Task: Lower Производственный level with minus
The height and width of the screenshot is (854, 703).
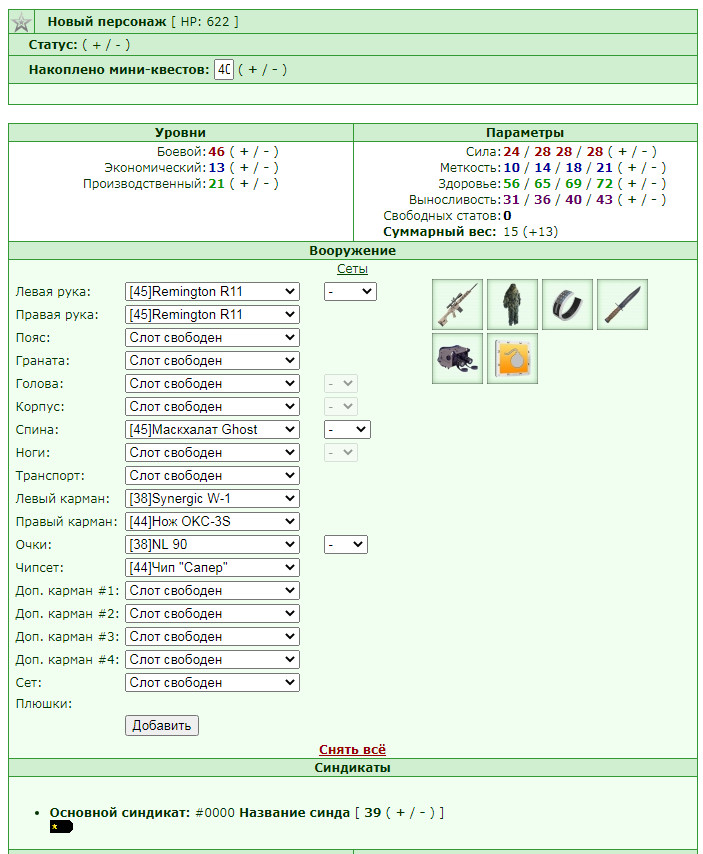Action: click(266, 184)
